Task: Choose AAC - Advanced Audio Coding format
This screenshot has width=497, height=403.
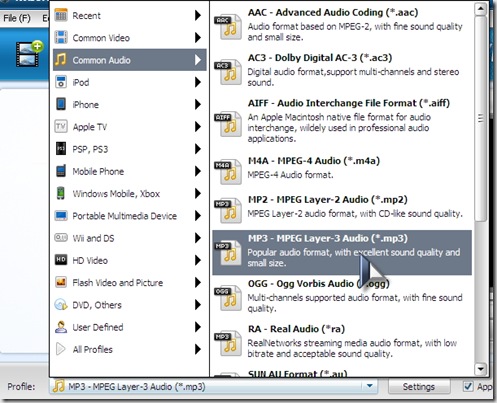Action: (x=342, y=25)
